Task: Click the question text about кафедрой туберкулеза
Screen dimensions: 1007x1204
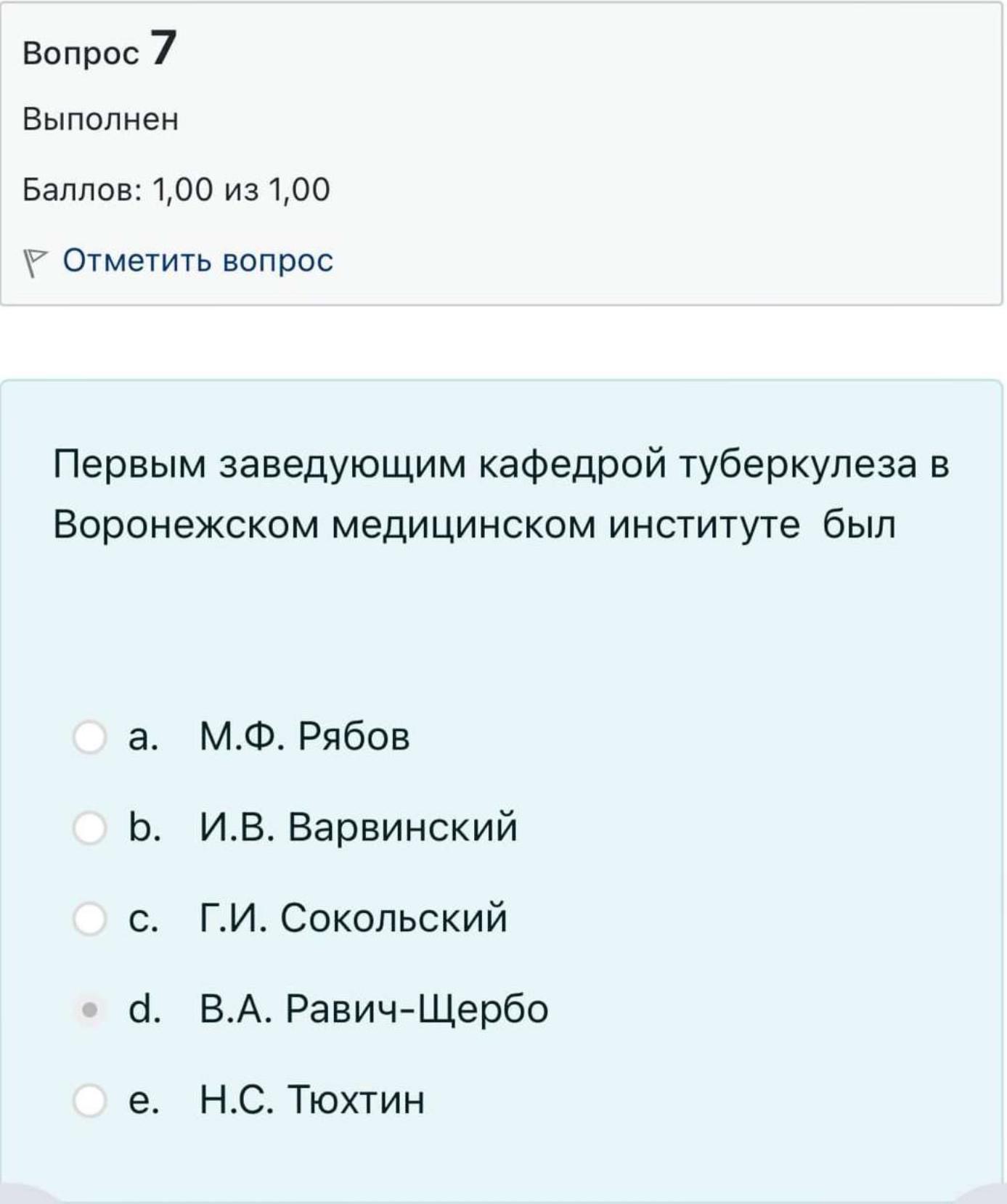Action: (502, 494)
